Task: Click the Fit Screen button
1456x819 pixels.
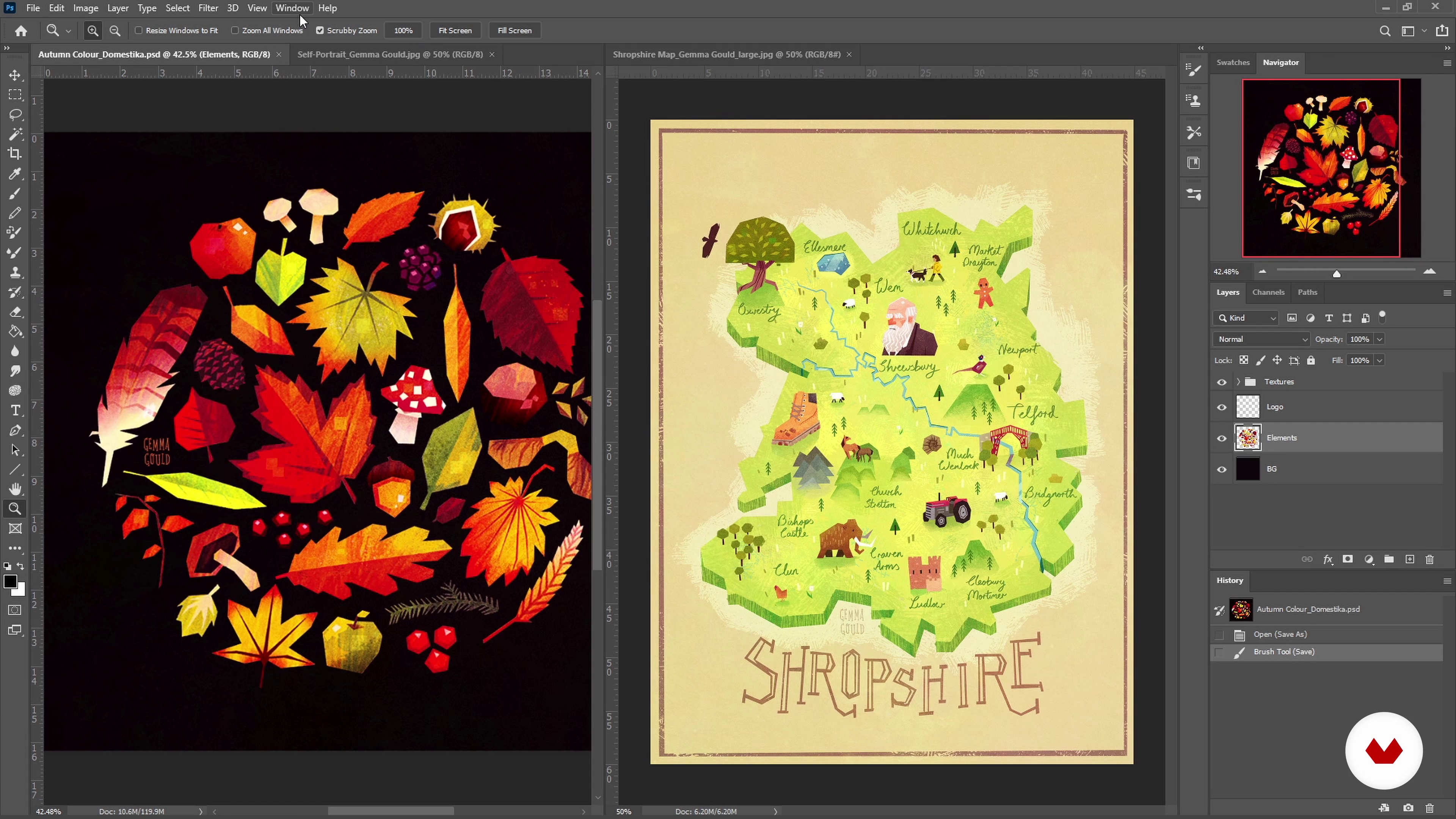Action: click(x=455, y=30)
